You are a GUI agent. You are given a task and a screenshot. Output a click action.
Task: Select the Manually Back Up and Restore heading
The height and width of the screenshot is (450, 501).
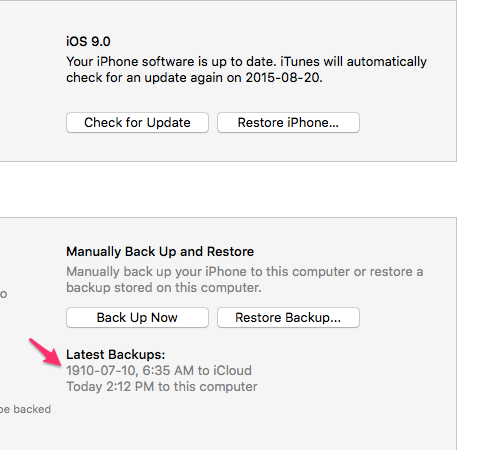[x=160, y=252]
